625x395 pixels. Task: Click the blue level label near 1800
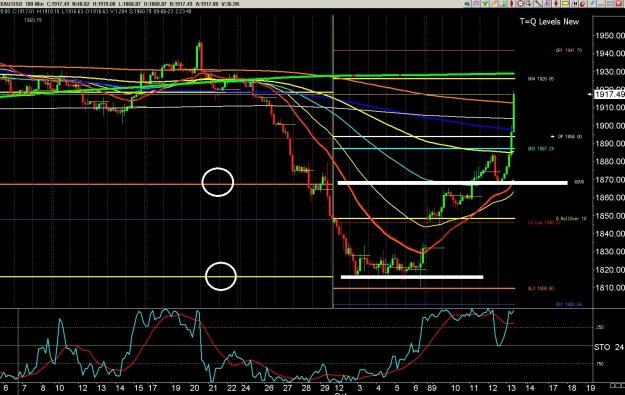point(569,305)
